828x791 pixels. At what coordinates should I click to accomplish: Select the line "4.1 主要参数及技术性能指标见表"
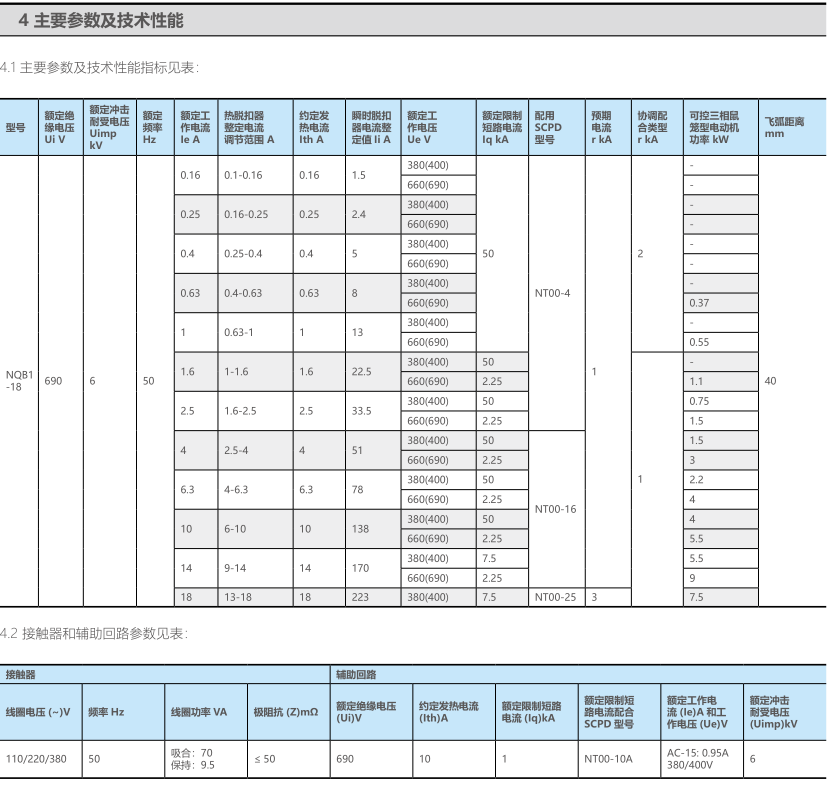pos(99,68)
